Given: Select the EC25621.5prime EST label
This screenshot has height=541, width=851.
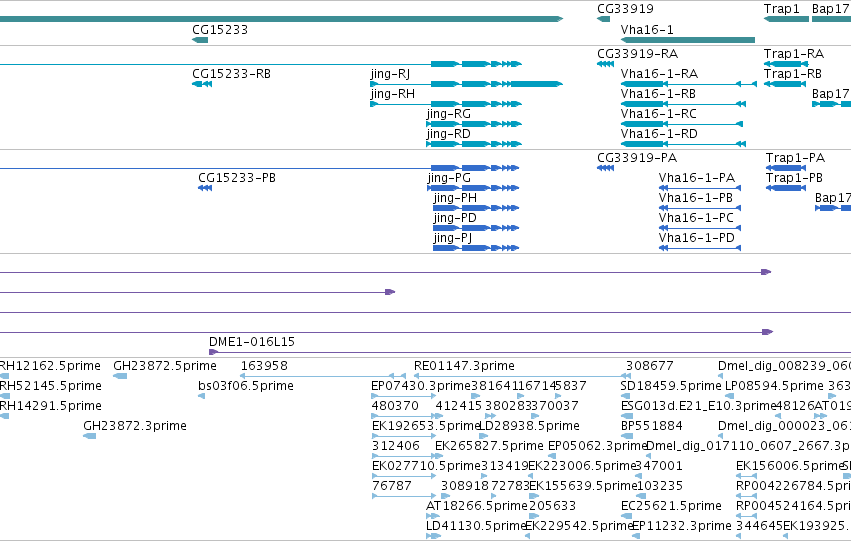Looking at the screenshot, I should coord(671,506).
